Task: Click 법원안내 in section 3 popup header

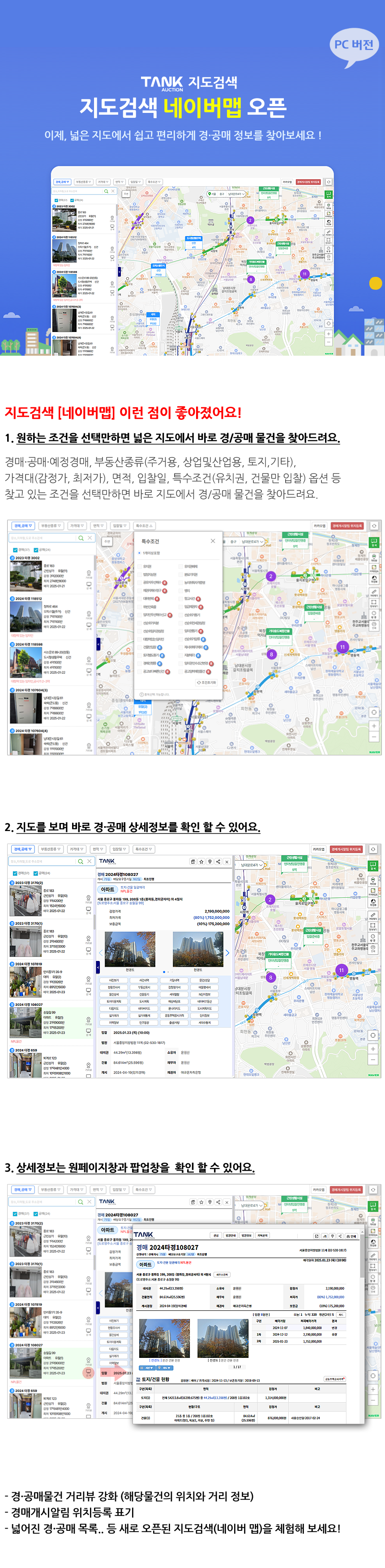Action: (x=231, y=1236)
